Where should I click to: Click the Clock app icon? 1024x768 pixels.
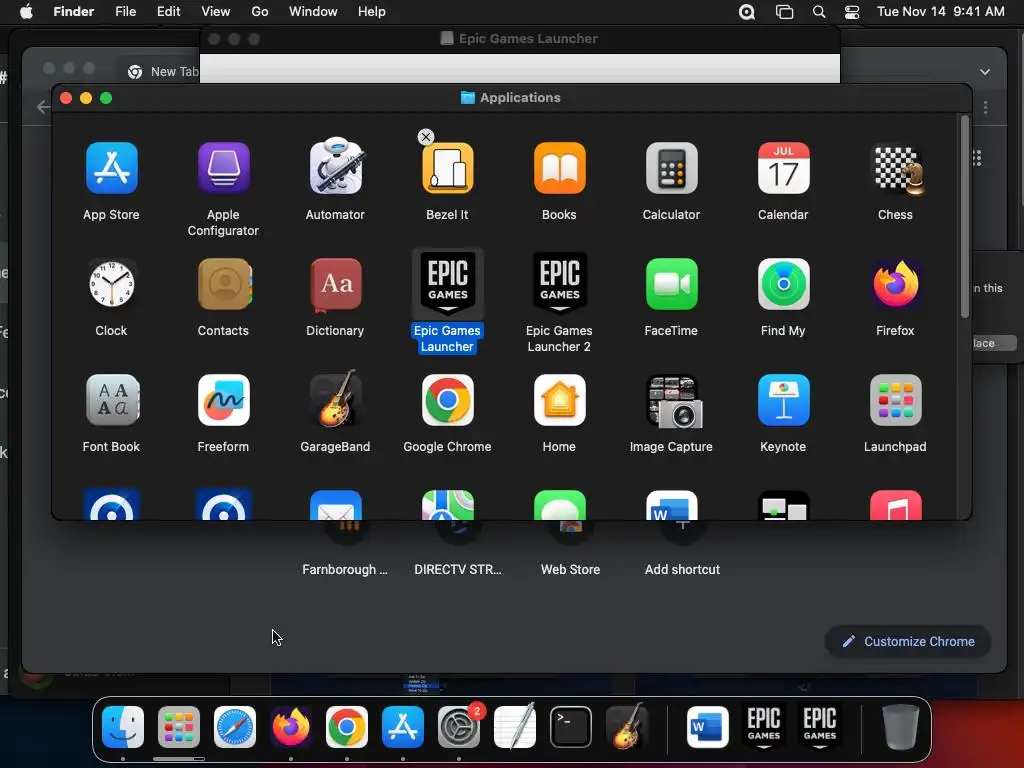[112, 284]
